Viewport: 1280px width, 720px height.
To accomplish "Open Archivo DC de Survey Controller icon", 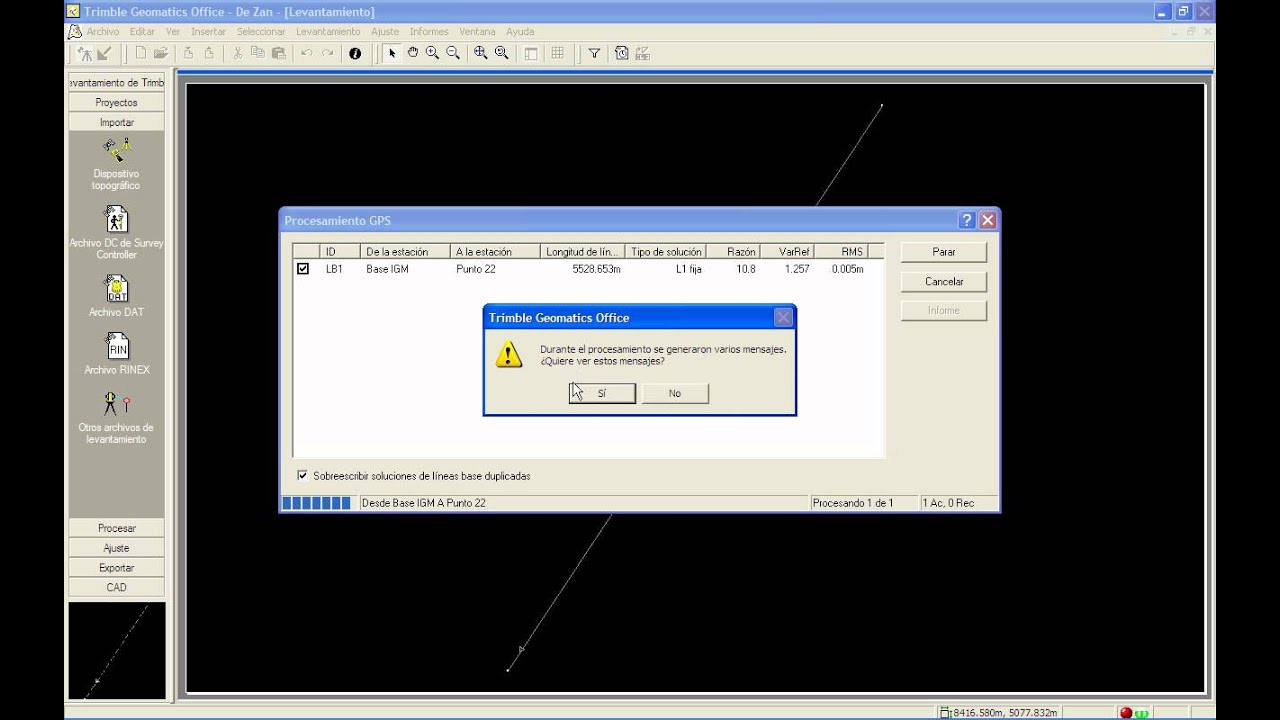I will [x=117, y=219].
